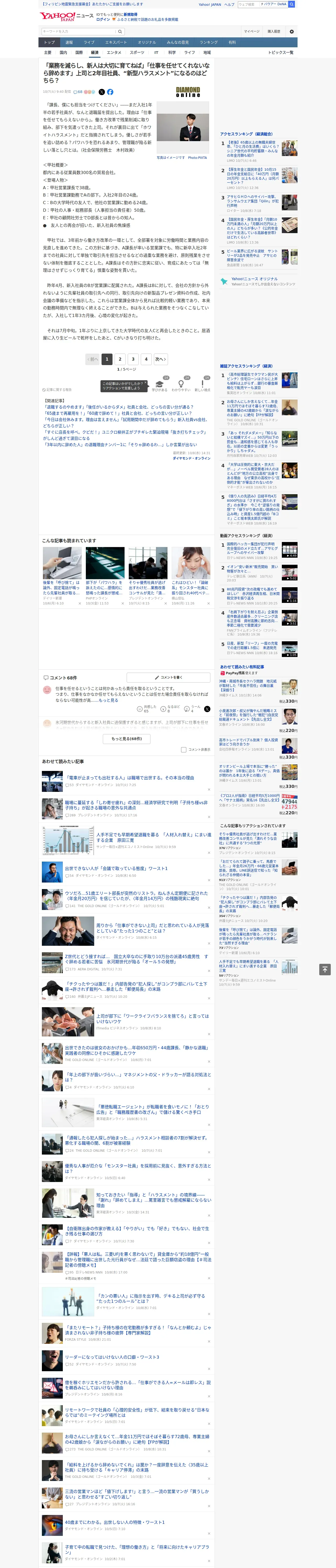Share article on Facebook icon
The image size is (336, 1568).
[x=110, y=92]
